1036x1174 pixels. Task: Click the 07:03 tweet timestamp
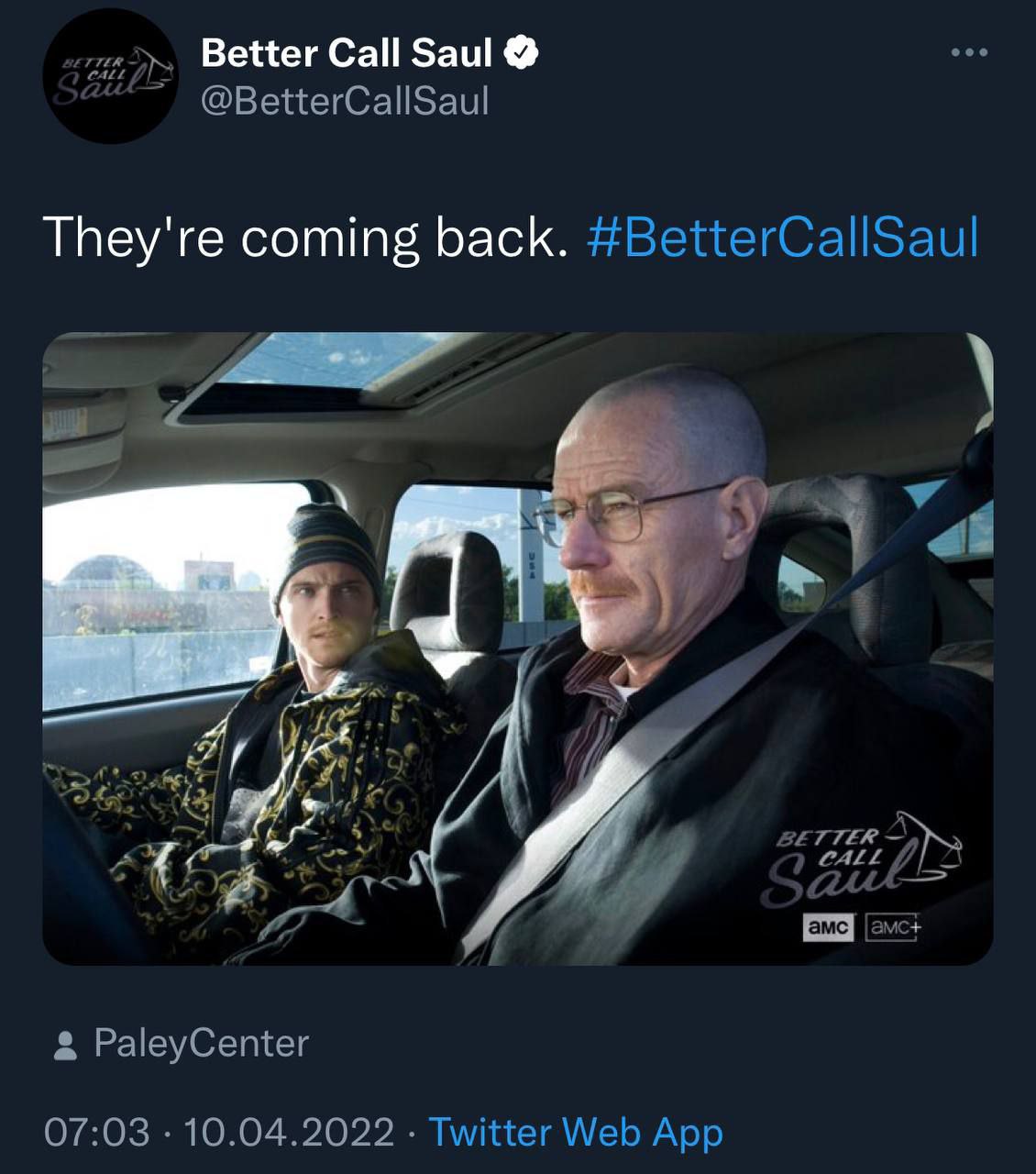pyautogui.click(x=96, y=1132)
